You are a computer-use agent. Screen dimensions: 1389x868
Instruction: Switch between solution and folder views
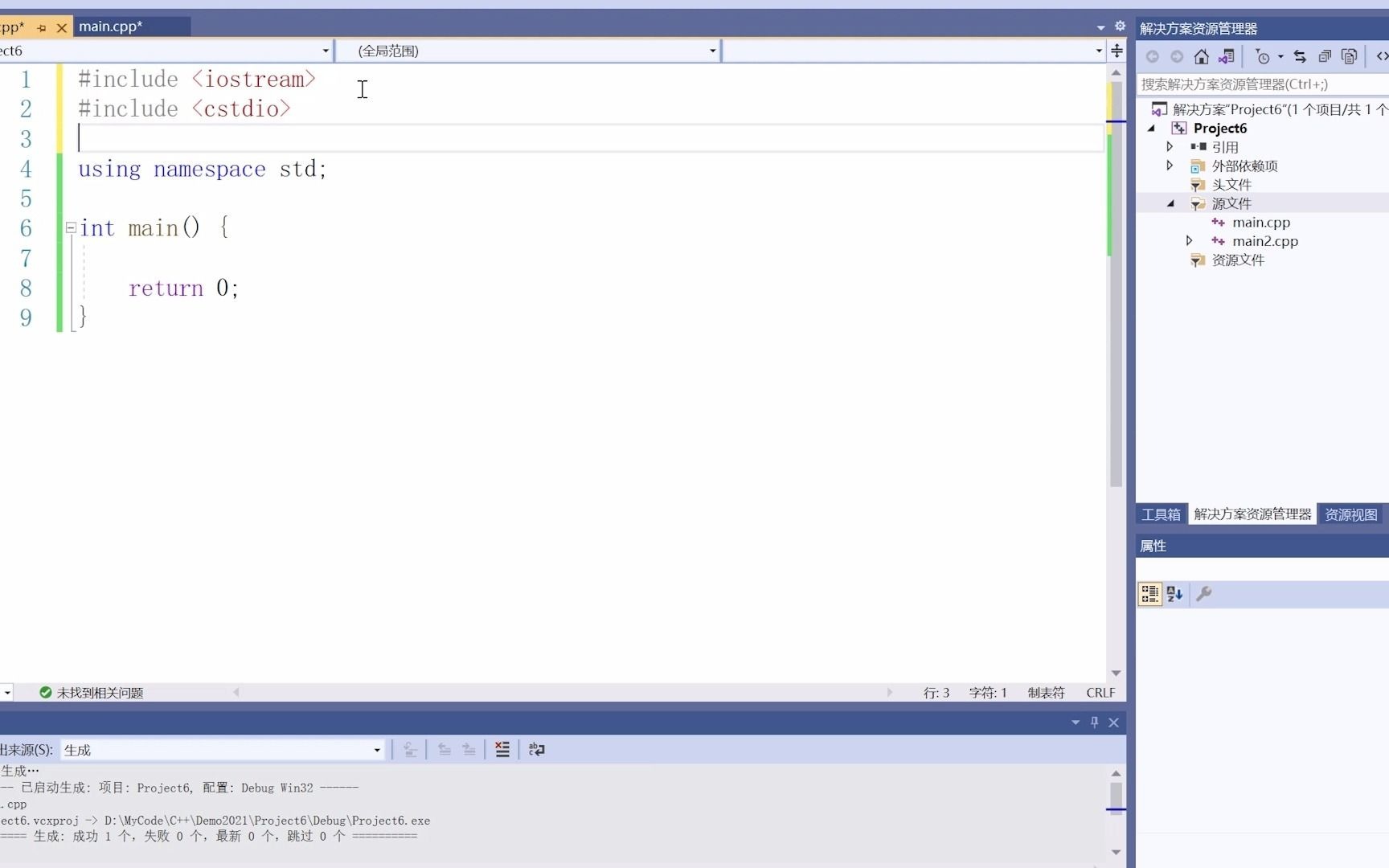click(x=1226, y=56)
